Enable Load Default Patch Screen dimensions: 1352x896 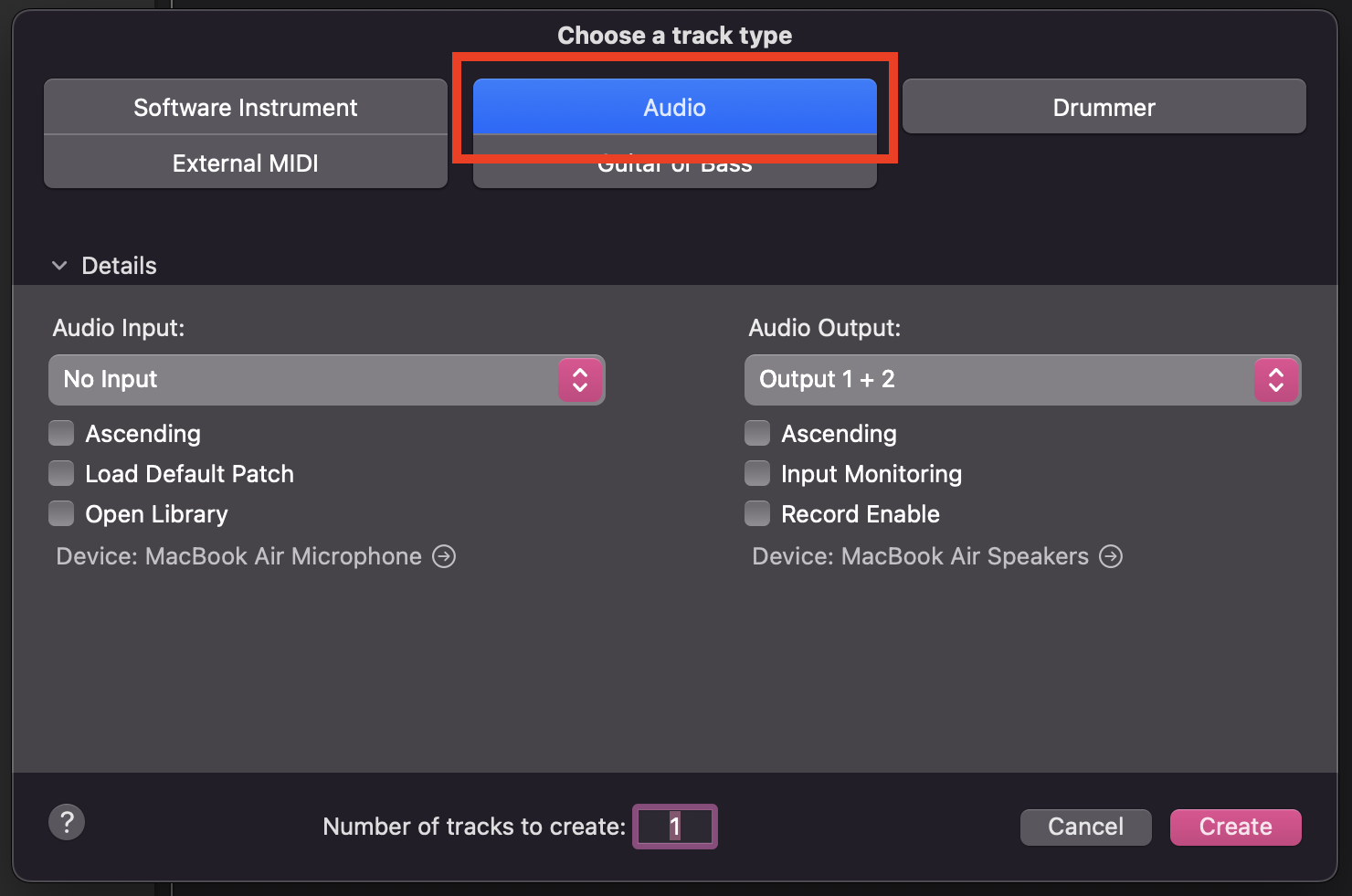[60, 473]
